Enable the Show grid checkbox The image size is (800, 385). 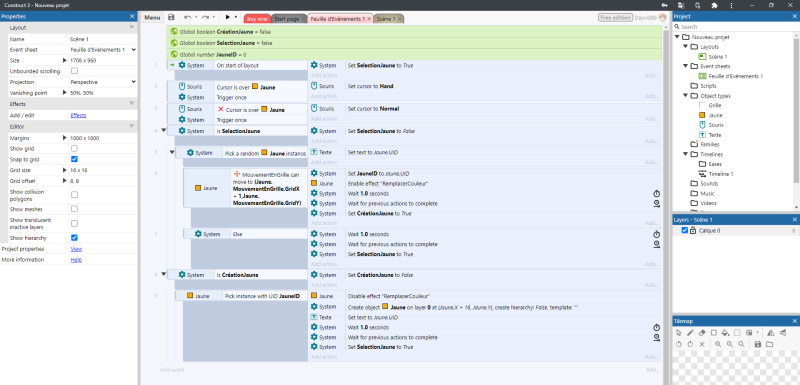[x=74, y=148]
